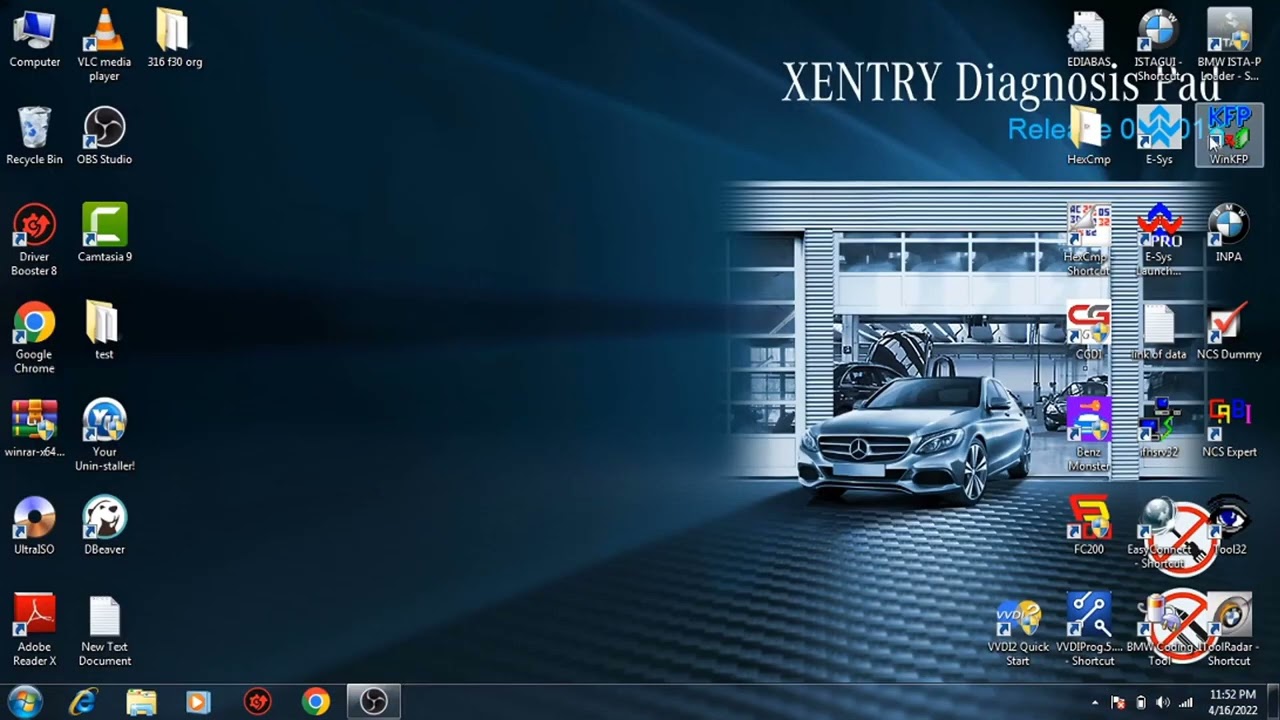Open the EDIABAS shortcut

click(x=1088, y=40)
